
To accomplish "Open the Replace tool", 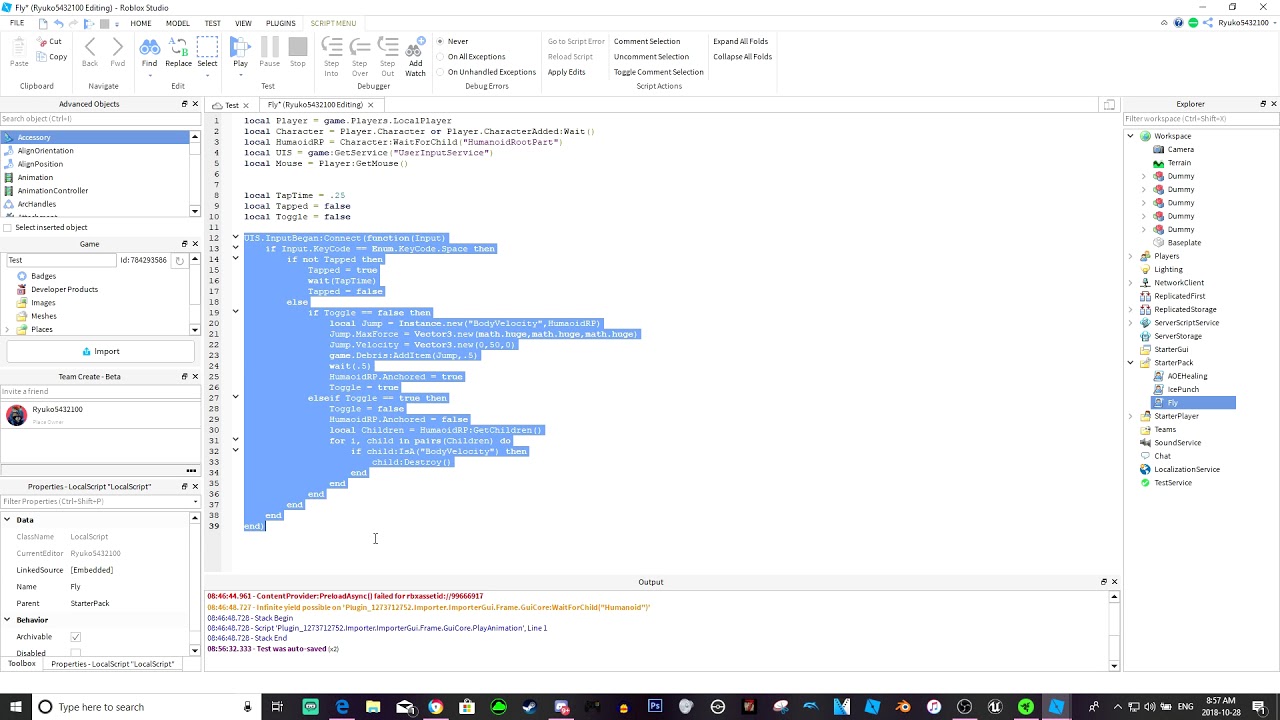I will coord(178,52).
